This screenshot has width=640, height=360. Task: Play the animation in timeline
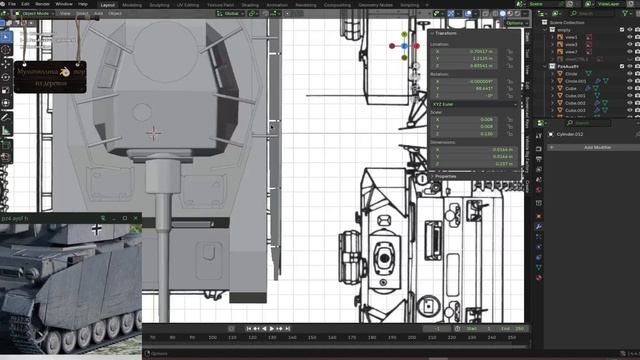(271, 329)
